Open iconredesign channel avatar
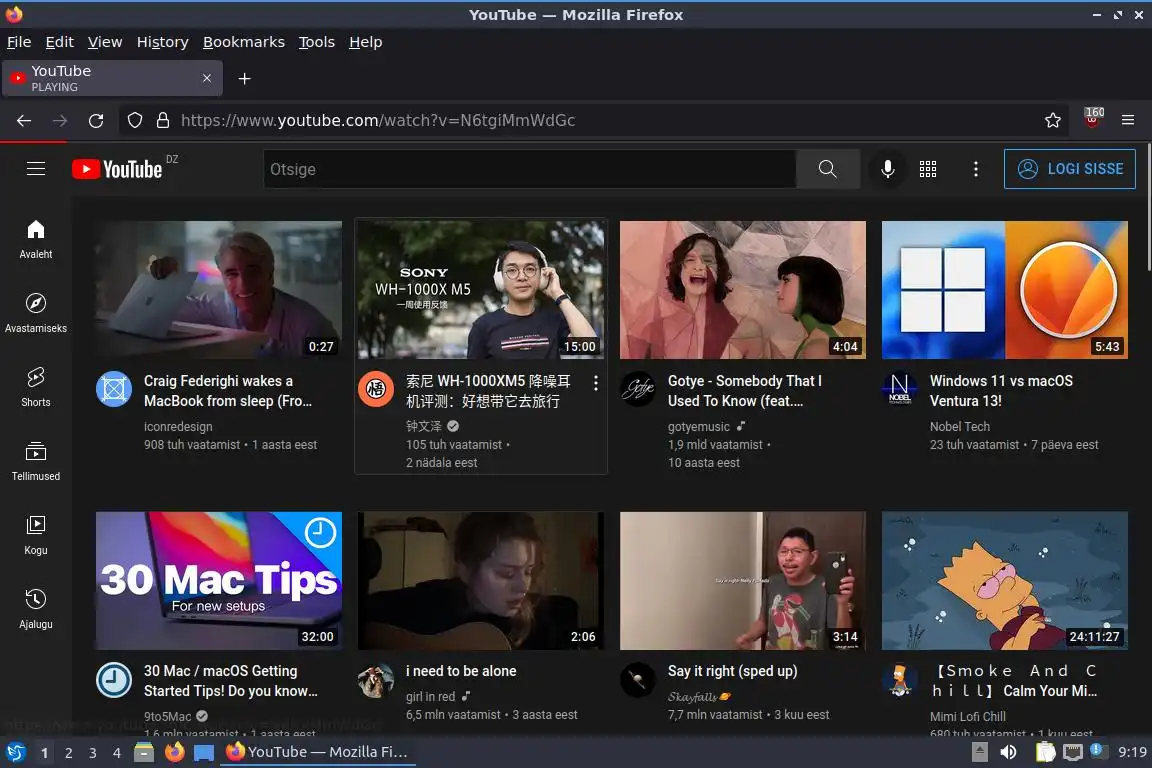The height and width of the screenshot is (768, 1152). 114,389
